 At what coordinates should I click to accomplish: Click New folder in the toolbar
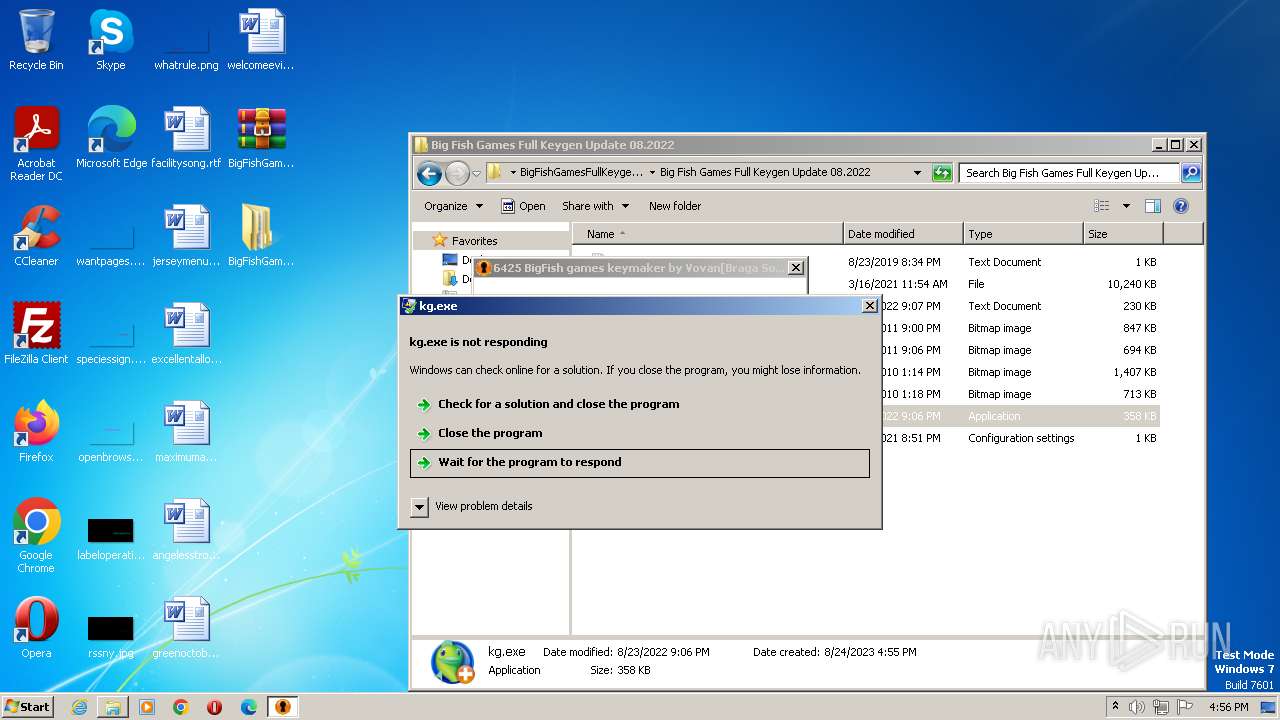pos(675,206)
